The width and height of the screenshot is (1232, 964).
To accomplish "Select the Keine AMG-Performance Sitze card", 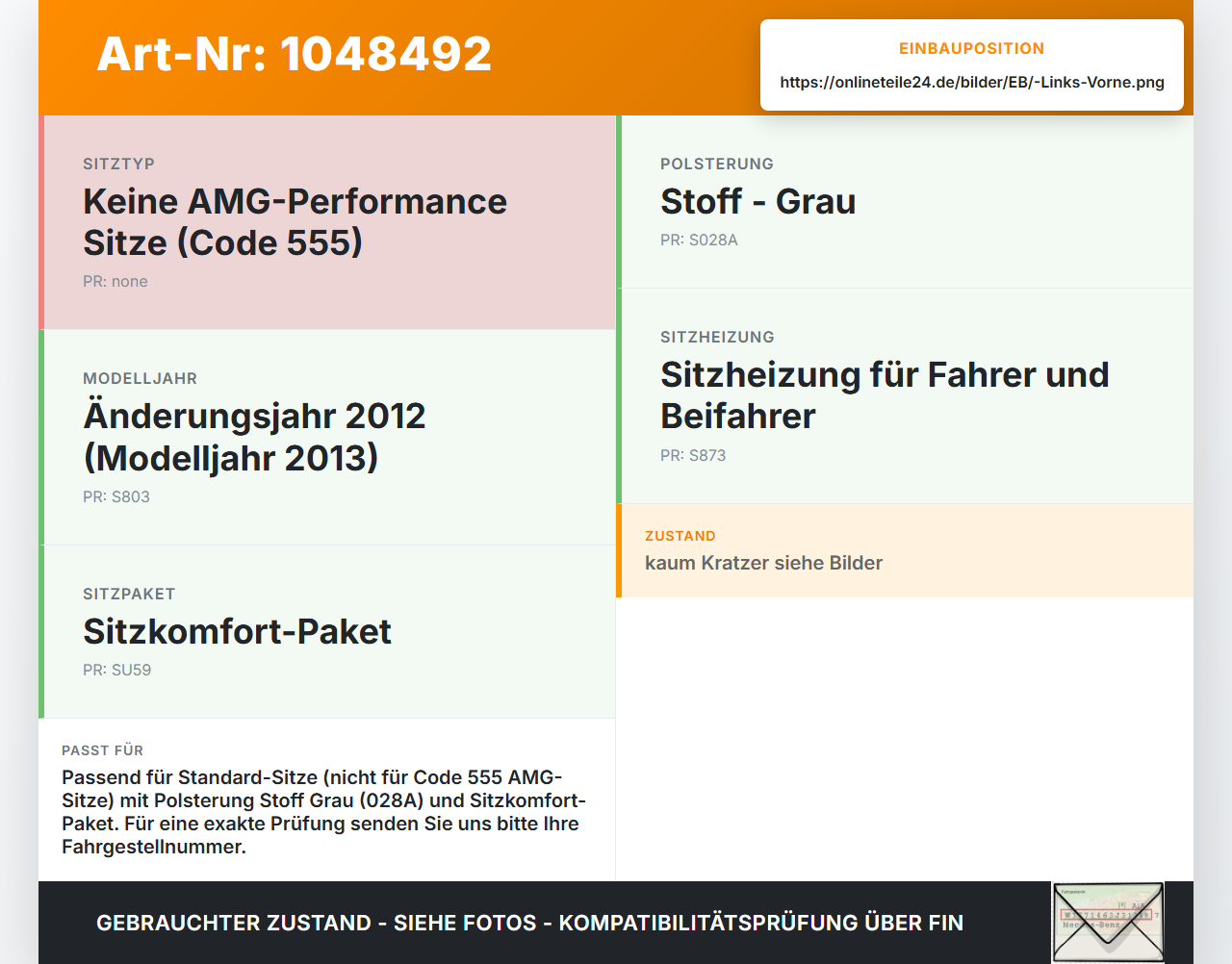I will 327,222.
